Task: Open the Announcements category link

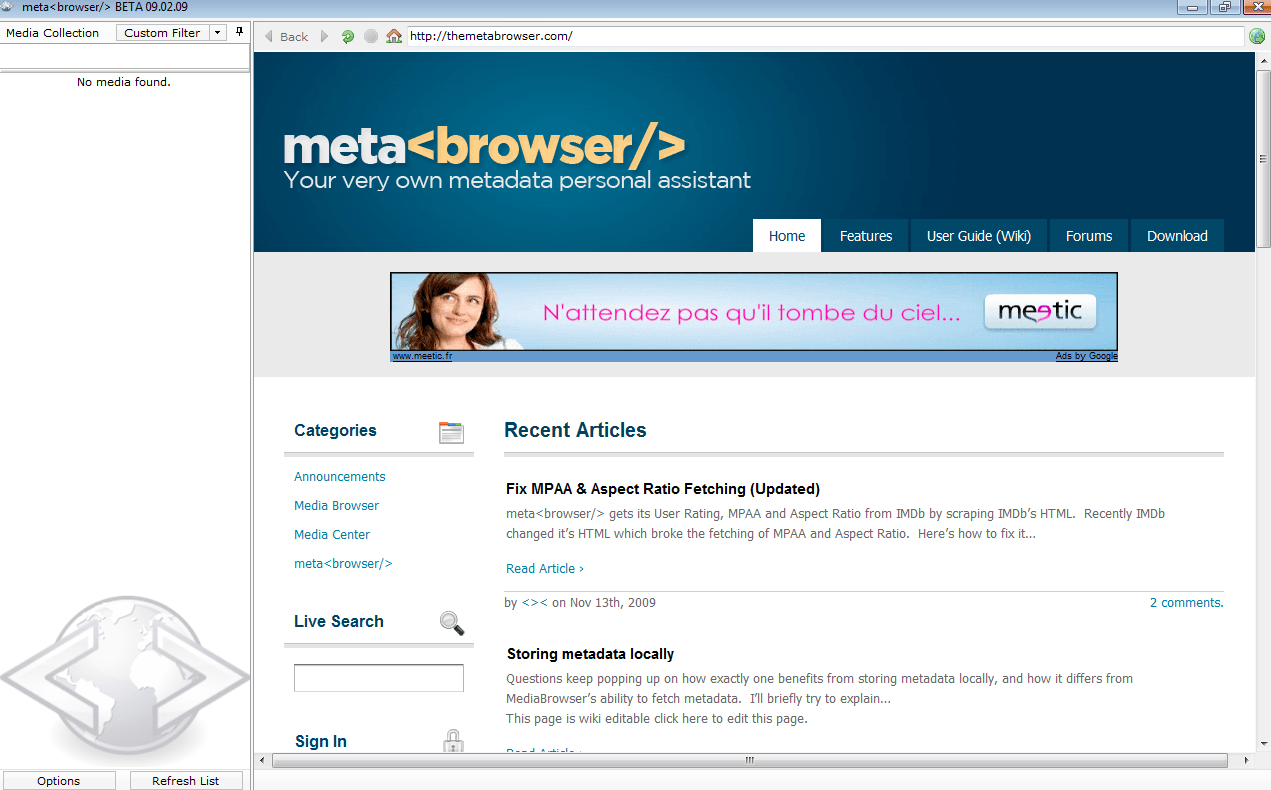Action: point(340,477)
